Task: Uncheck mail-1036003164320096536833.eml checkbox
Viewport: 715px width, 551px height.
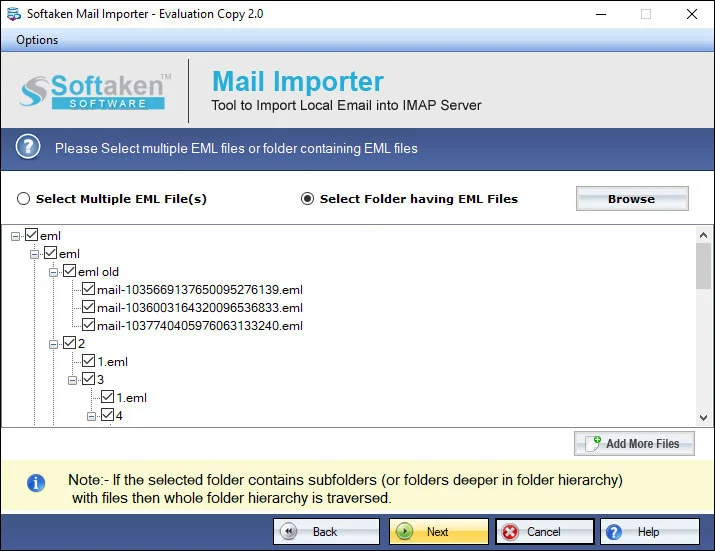Action: coord(88,307)
